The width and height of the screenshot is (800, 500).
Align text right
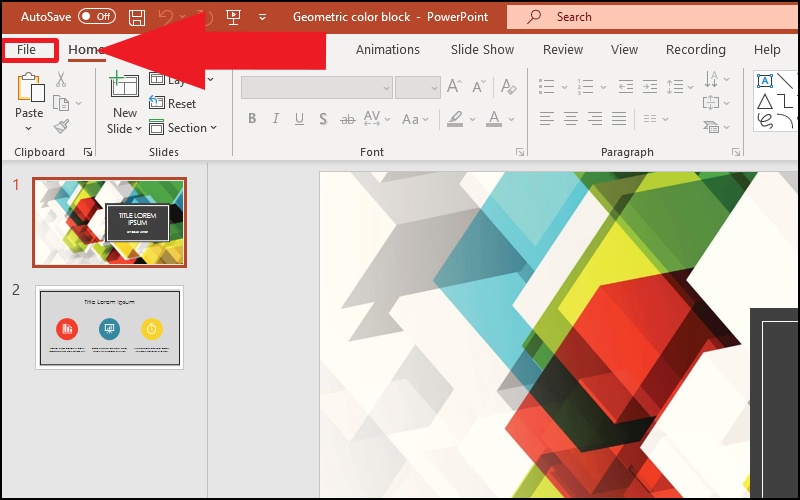[x=594, y=119]
